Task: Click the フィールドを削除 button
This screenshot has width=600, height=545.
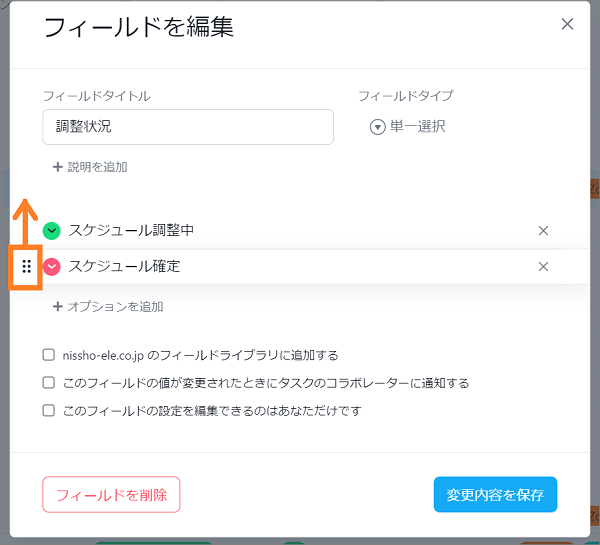Action: pos(111,494)
